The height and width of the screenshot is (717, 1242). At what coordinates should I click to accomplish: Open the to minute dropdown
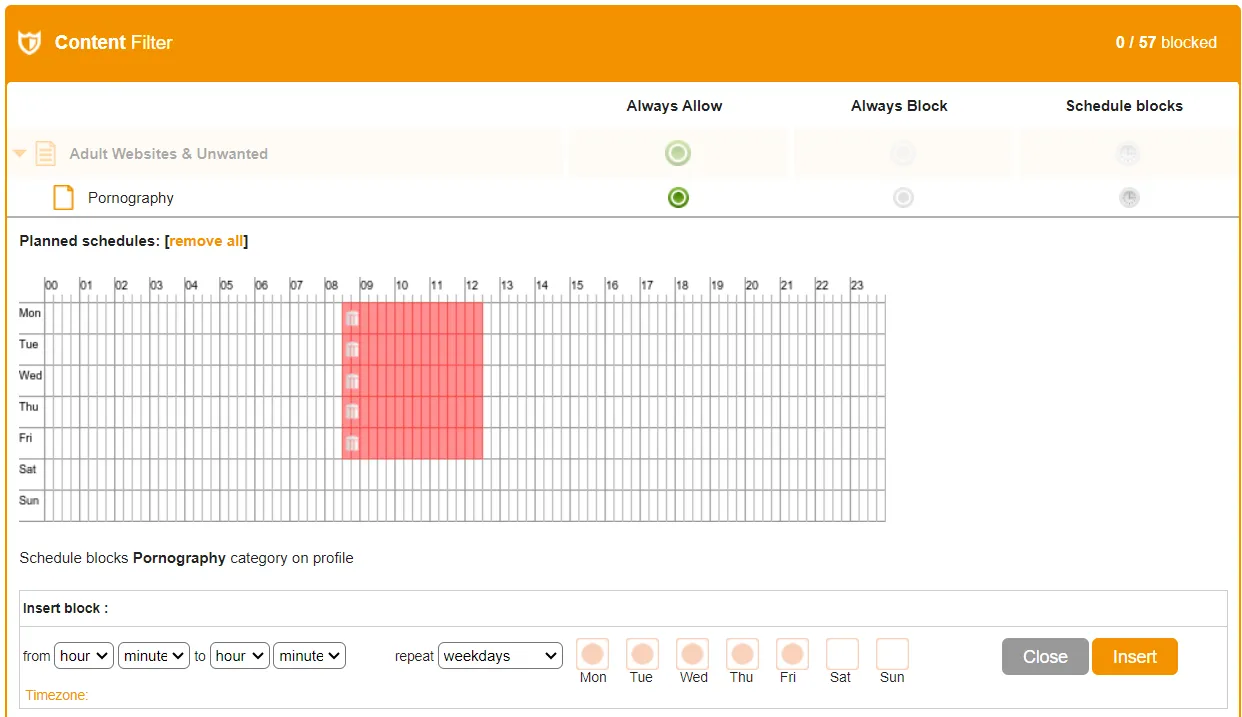(309, 656)
